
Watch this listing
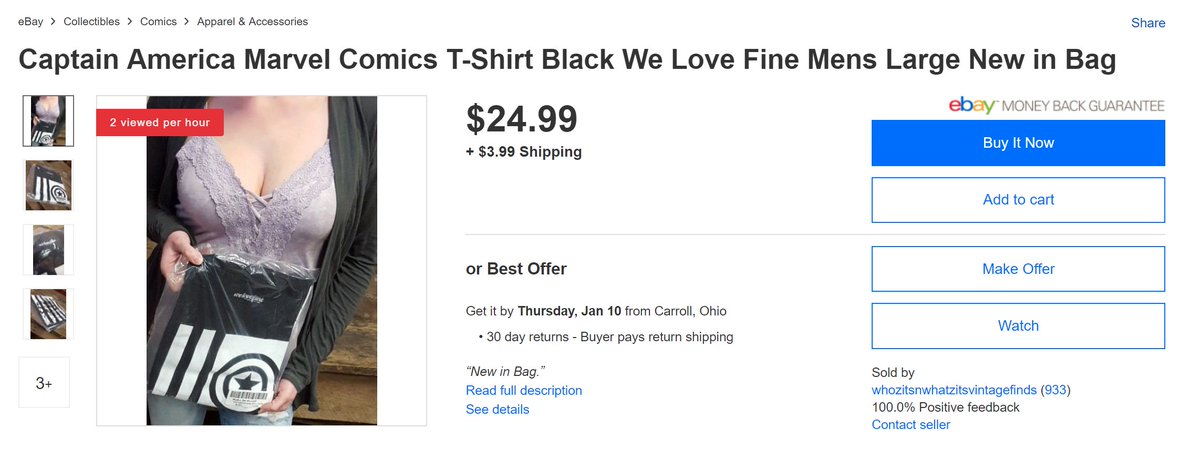tap(1018, 326)
